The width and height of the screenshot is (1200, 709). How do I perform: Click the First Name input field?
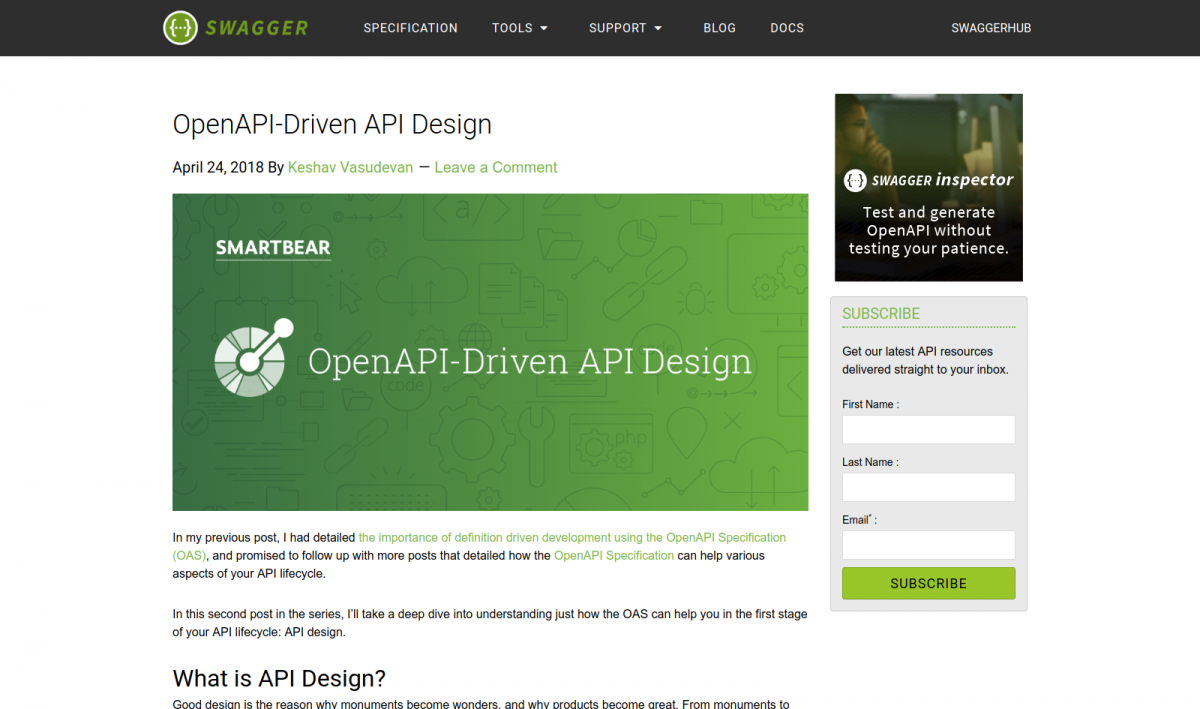(928, 429)
